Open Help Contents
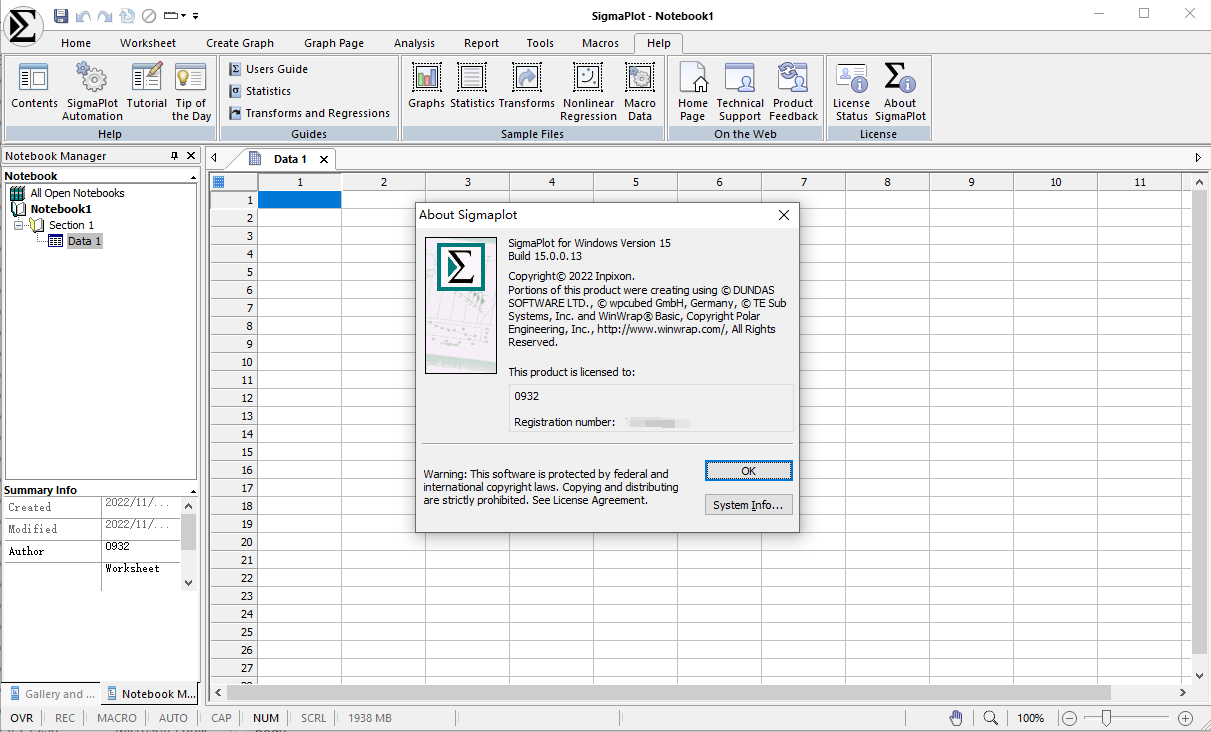This screenshot has width=1211, height=732. tap(33, 90)
